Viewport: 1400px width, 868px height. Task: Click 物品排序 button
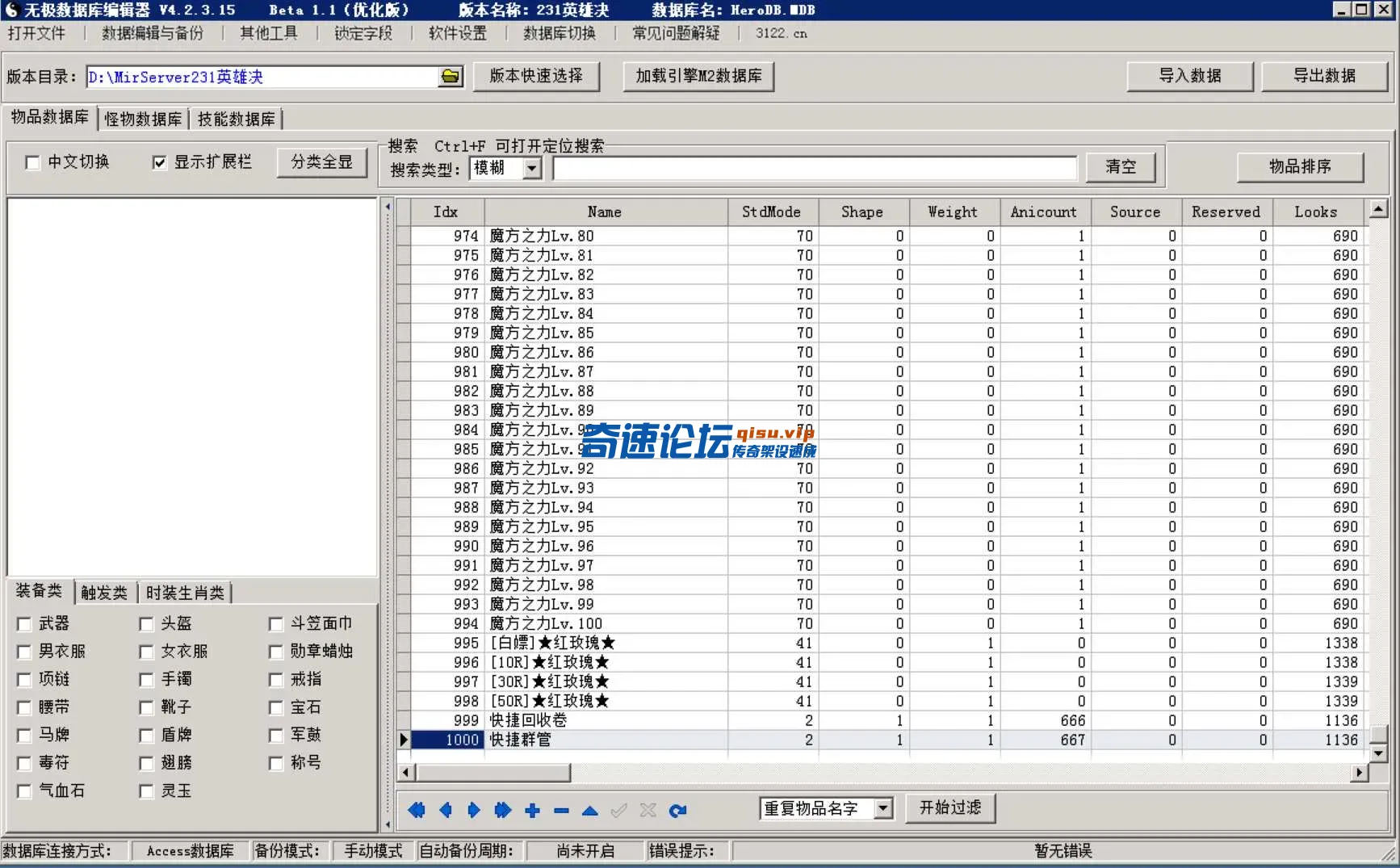pos(1300,167)
